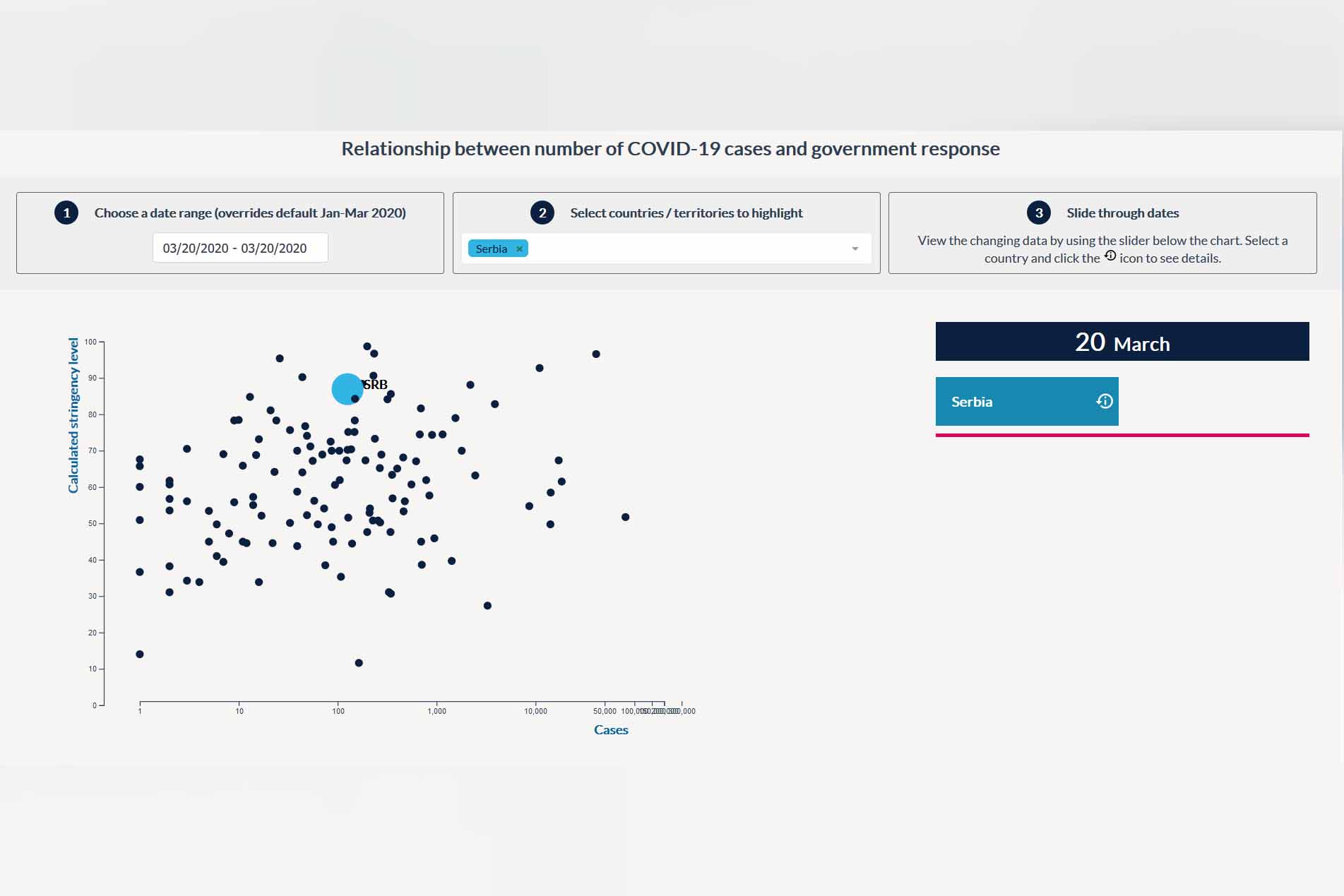Click the 20 March date header
This screenshot has width=1344, height=896.
click(x=1122, y=342)
